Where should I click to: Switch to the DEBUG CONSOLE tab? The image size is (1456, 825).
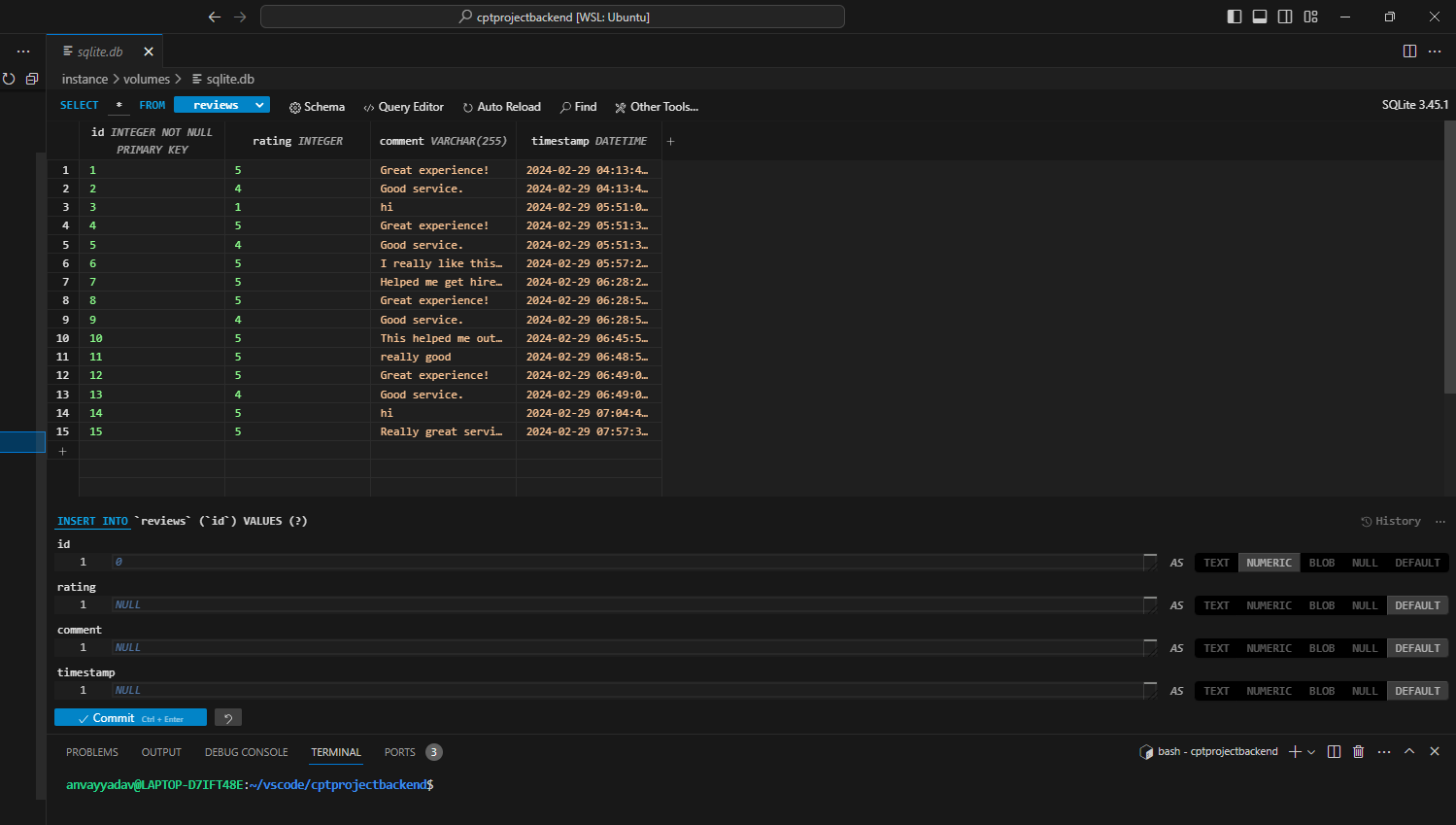pyautogui.click(x=246, y=752)
